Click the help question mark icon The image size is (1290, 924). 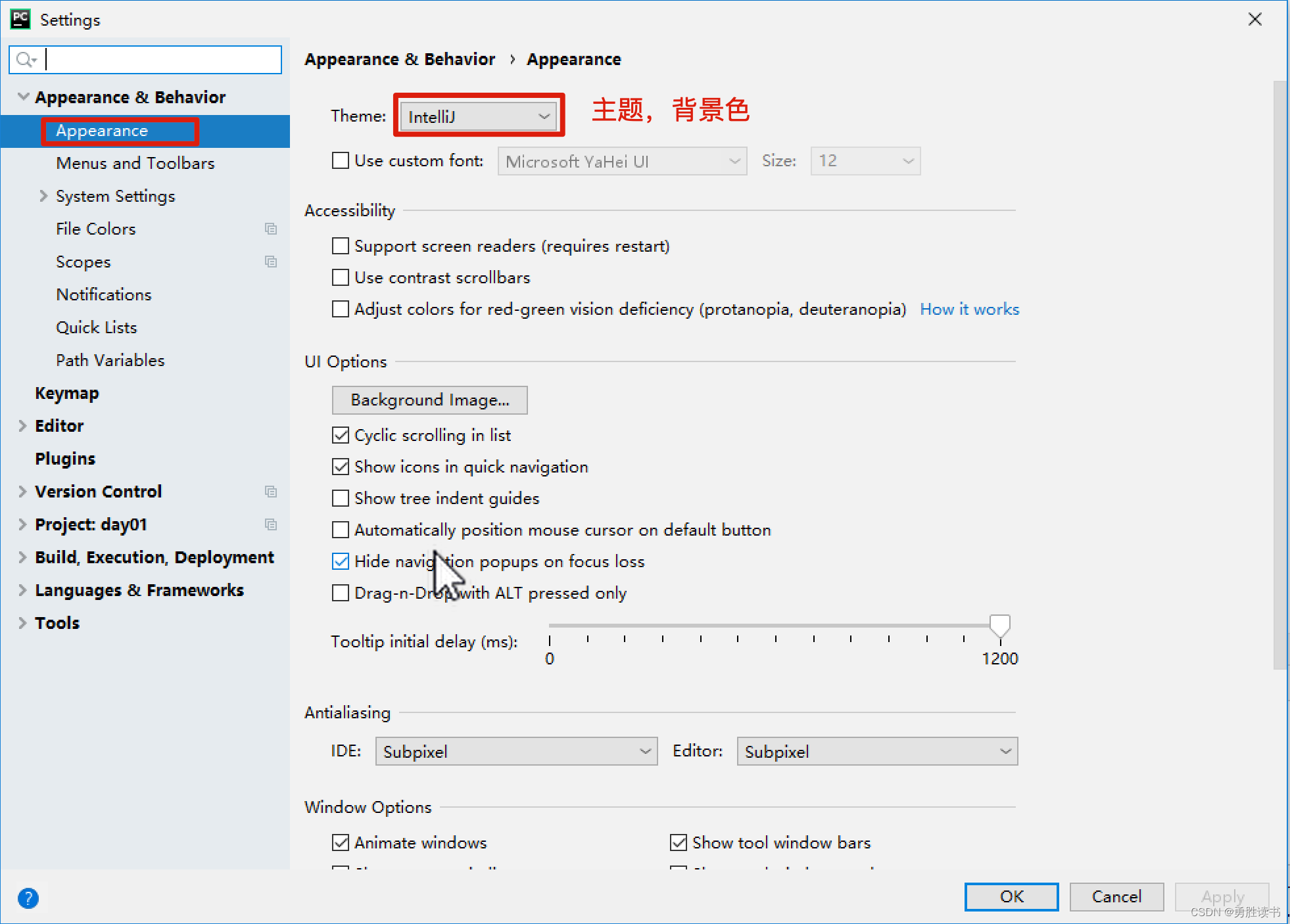click(28, 898)
